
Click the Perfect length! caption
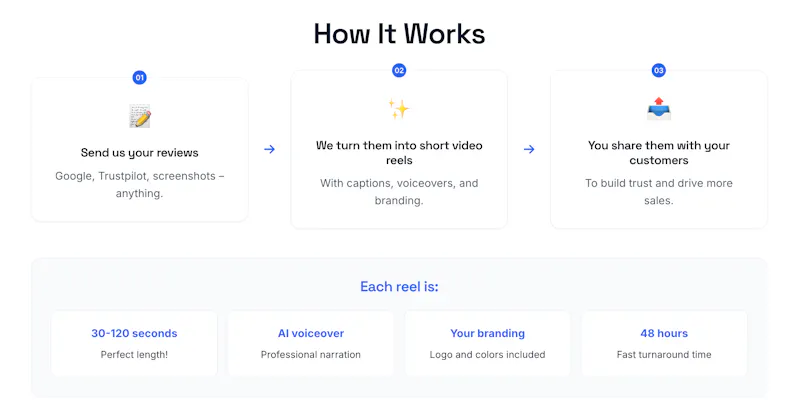(134, 354)
